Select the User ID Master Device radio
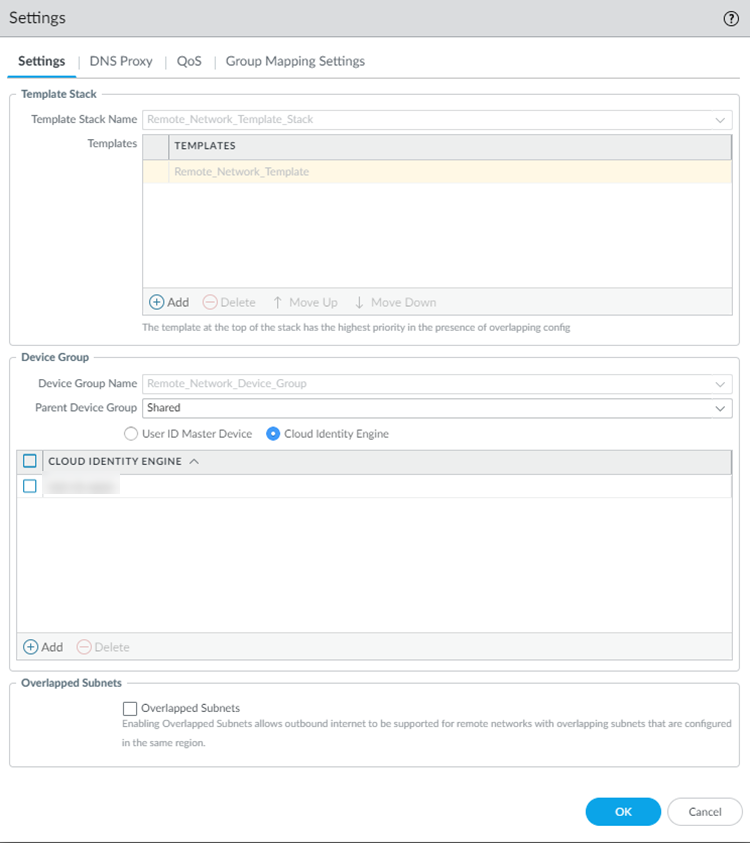 coord(130,434)
